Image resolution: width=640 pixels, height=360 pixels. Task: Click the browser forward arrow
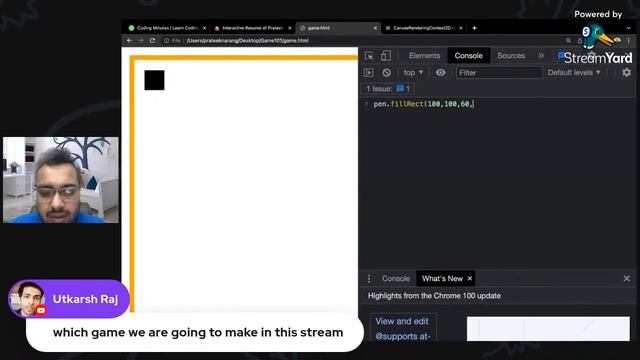tap(140, 40)
